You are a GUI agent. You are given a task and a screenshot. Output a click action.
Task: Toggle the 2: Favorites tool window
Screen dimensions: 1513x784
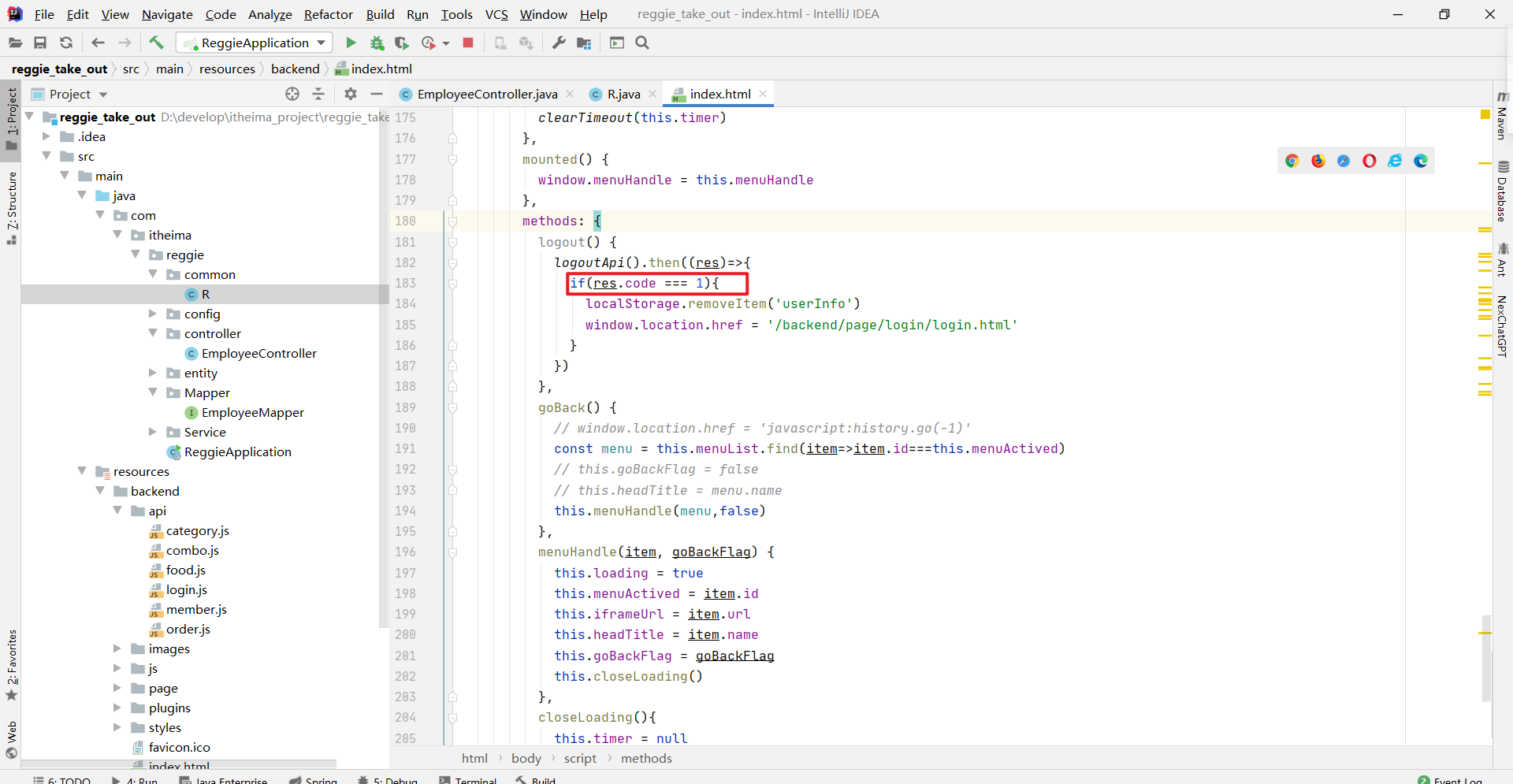click(x=11, y=665)
